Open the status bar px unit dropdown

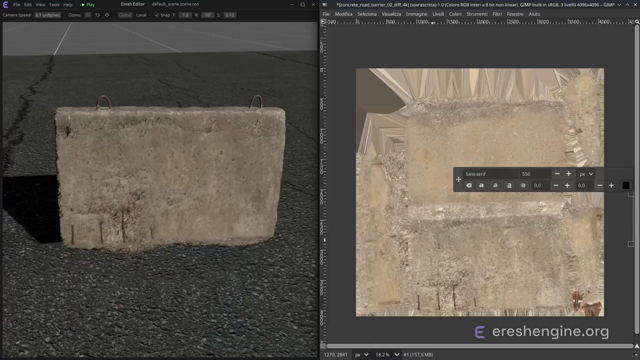pos(361,355)
